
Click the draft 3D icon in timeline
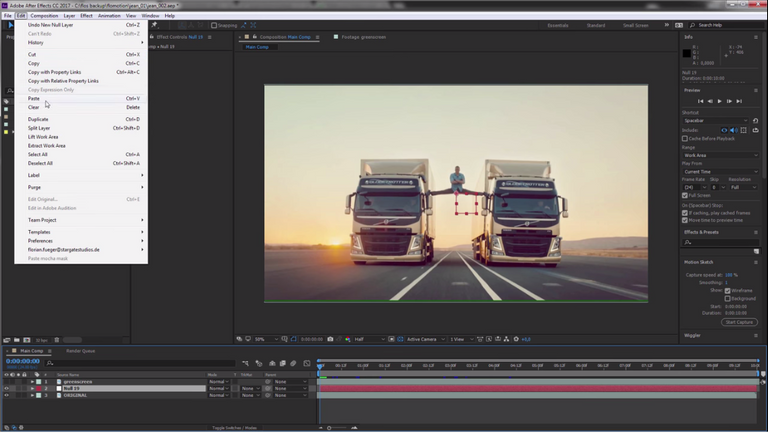259,363
